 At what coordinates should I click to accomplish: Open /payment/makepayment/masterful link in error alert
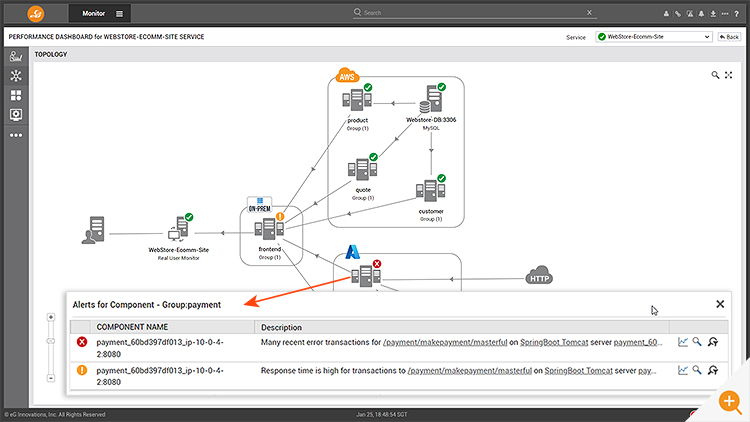point(445,342)
